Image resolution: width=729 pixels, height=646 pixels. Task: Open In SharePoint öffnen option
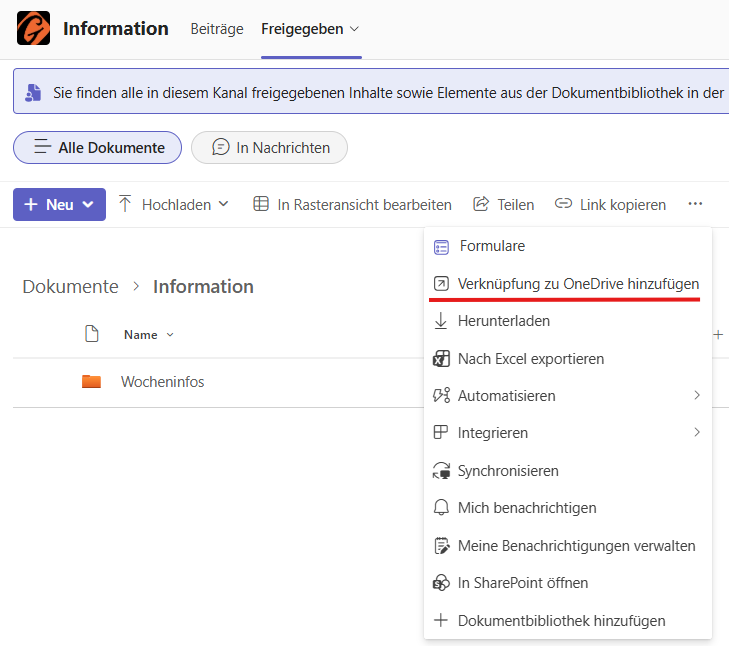522,583
